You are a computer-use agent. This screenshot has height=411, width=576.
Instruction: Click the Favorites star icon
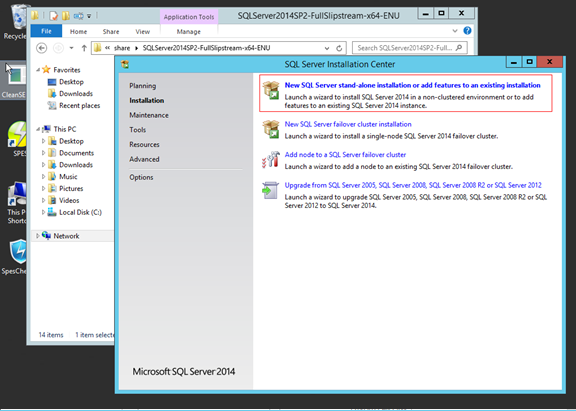(46, 69)
